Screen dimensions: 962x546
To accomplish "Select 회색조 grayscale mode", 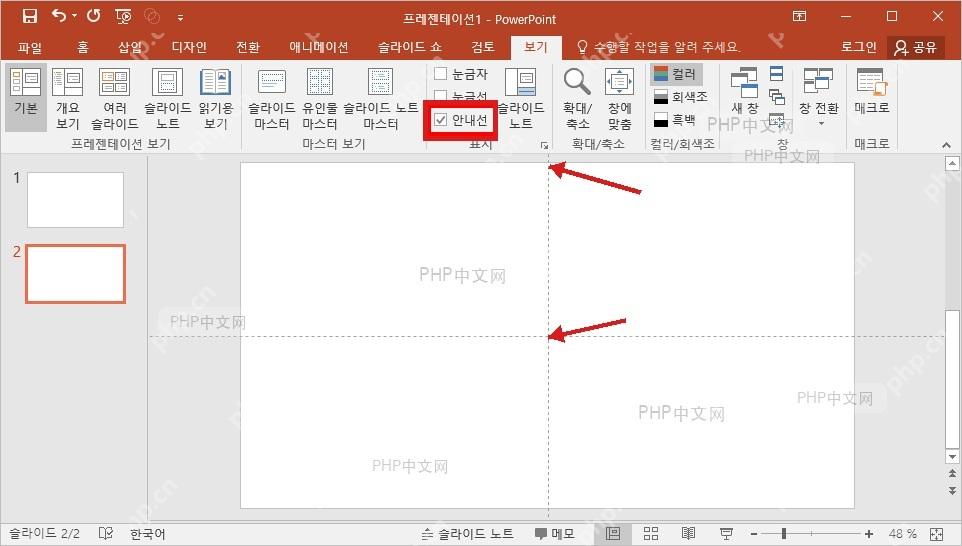I will 681,96.
